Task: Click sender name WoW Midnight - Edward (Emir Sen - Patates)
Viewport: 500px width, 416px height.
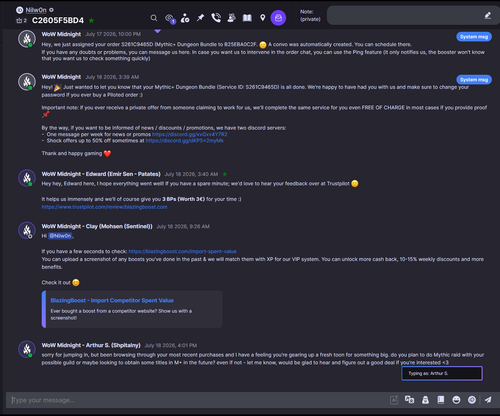Action: [101, 174]
